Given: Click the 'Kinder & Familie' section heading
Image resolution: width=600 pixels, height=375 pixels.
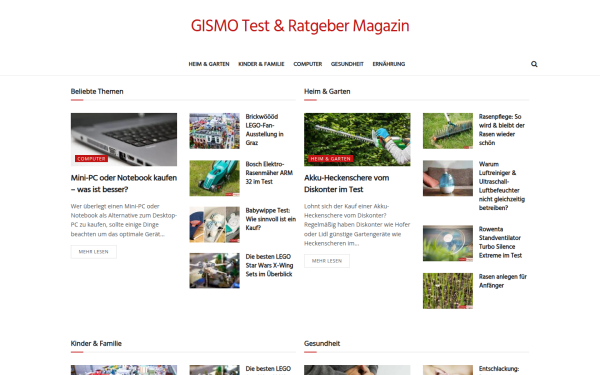Looking at the screenshot, I should click(x=96, y=344).
